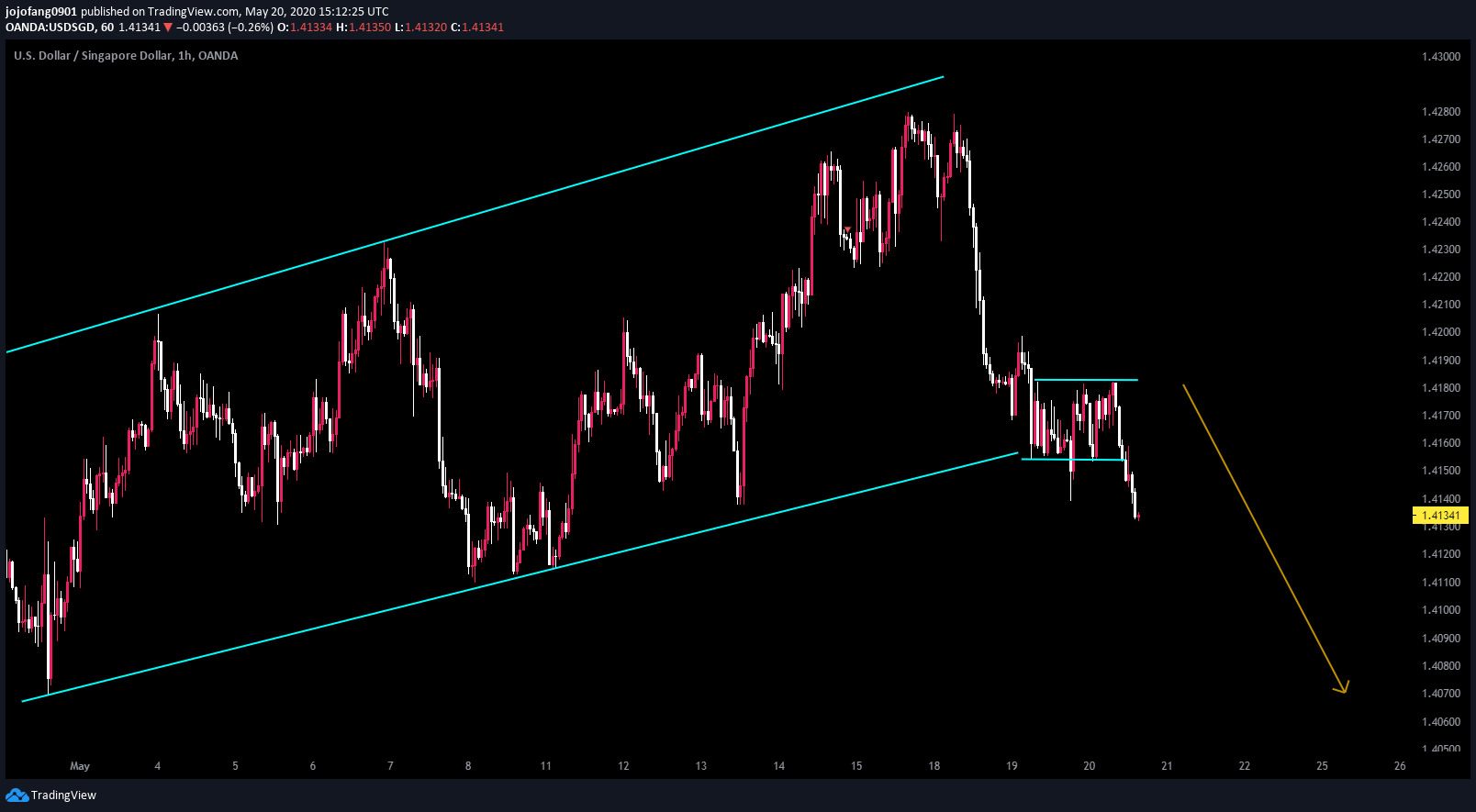Click the close value C:1.41341
This screenshot has width=1476, height=812.
[477, 28]
